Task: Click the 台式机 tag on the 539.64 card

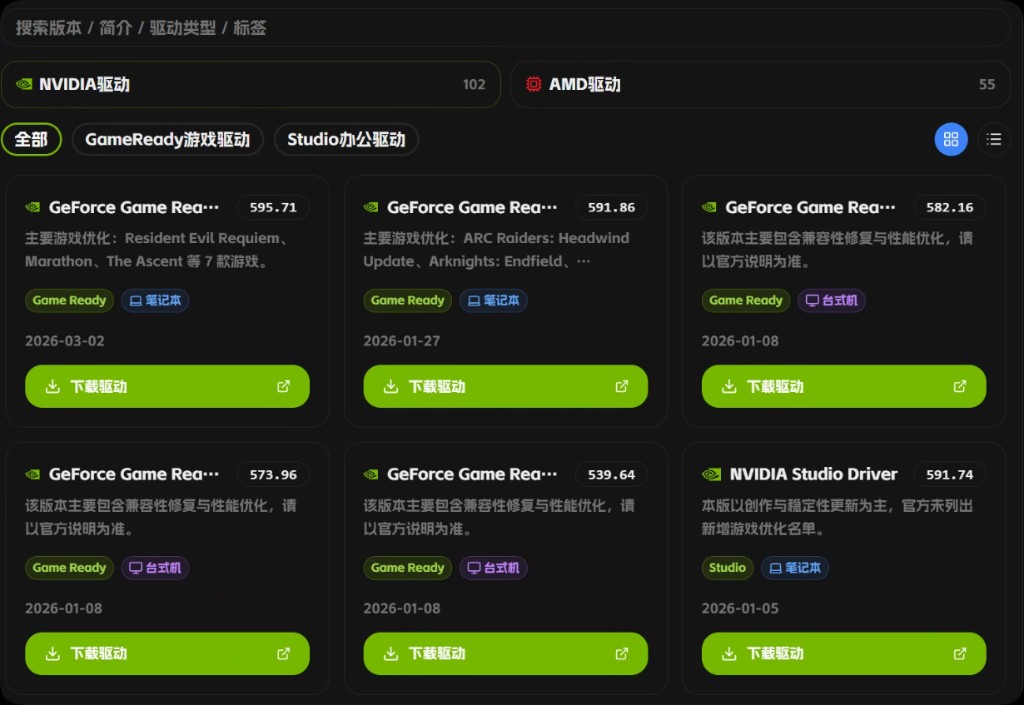Action: 494,567
